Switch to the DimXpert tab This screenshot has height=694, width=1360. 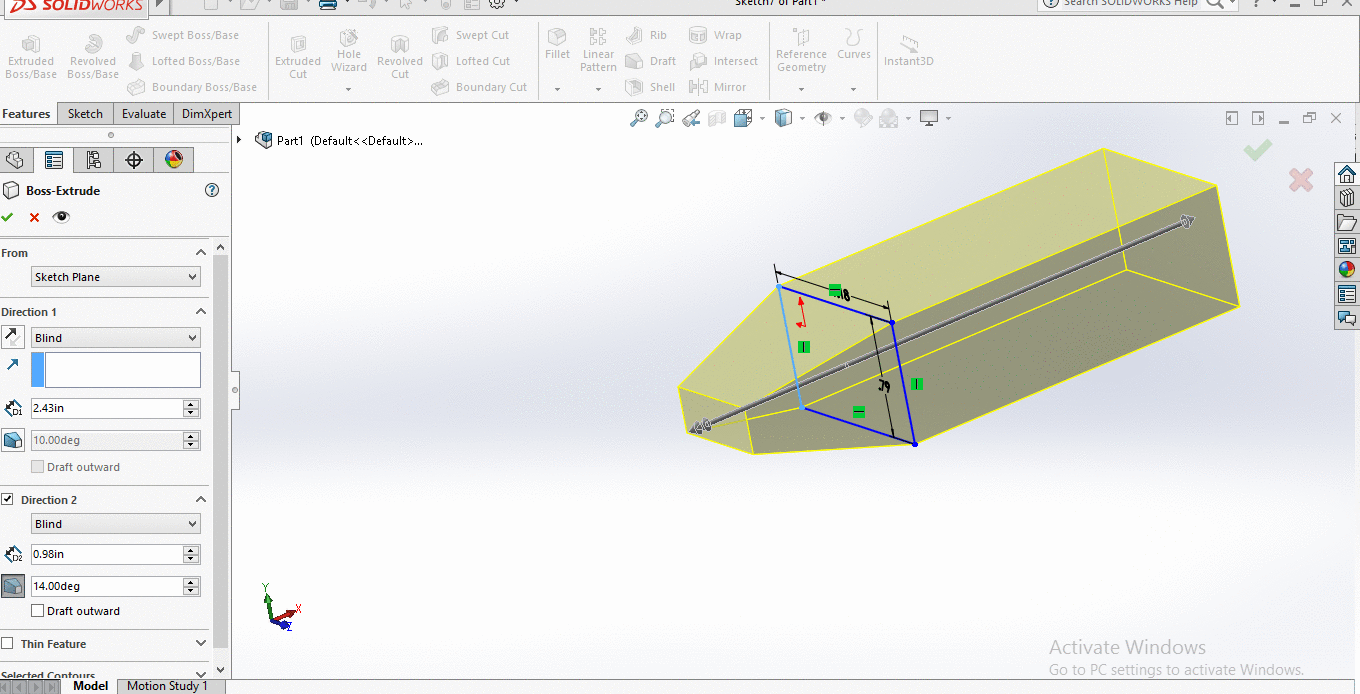[206, 114]
